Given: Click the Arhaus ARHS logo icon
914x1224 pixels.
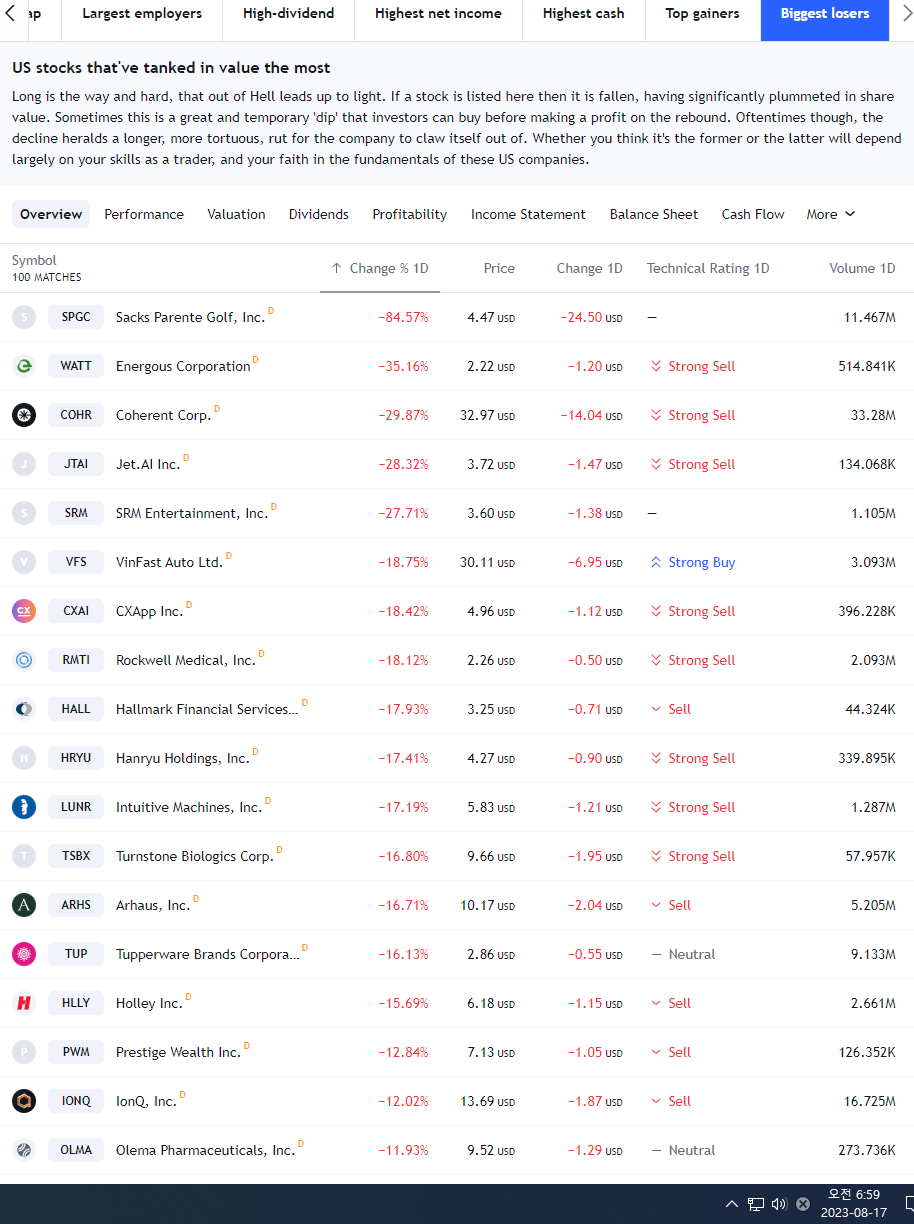Looking at the screenshot, I should [x=24, y=905].
